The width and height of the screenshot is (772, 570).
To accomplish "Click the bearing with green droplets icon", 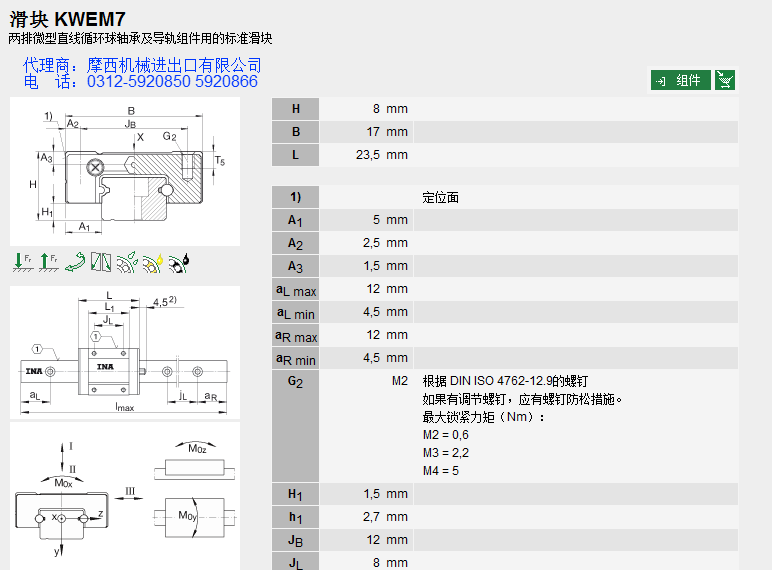I will point(127,262).
